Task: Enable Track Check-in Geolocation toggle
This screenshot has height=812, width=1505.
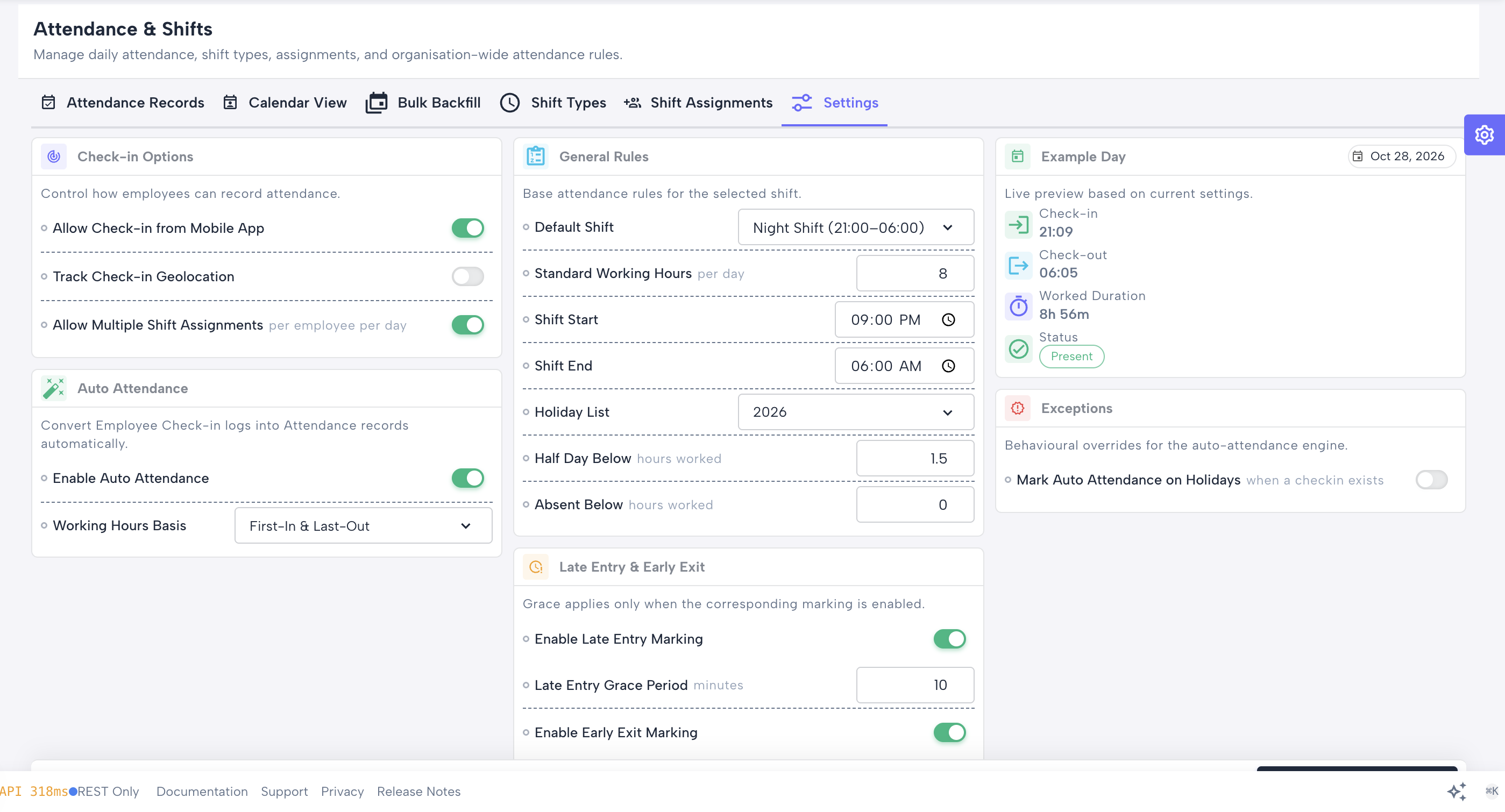Action: [x=468, y=277]
